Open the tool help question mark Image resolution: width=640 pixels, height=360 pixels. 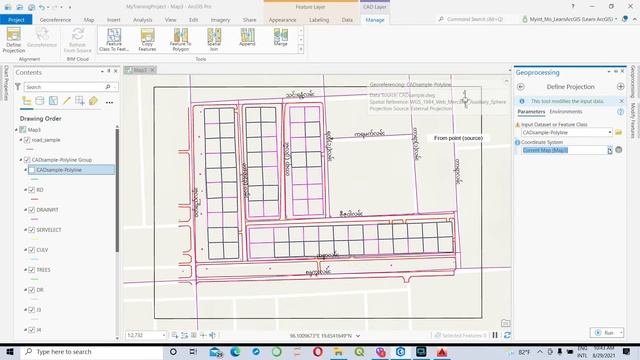click(x=620, y=112)
